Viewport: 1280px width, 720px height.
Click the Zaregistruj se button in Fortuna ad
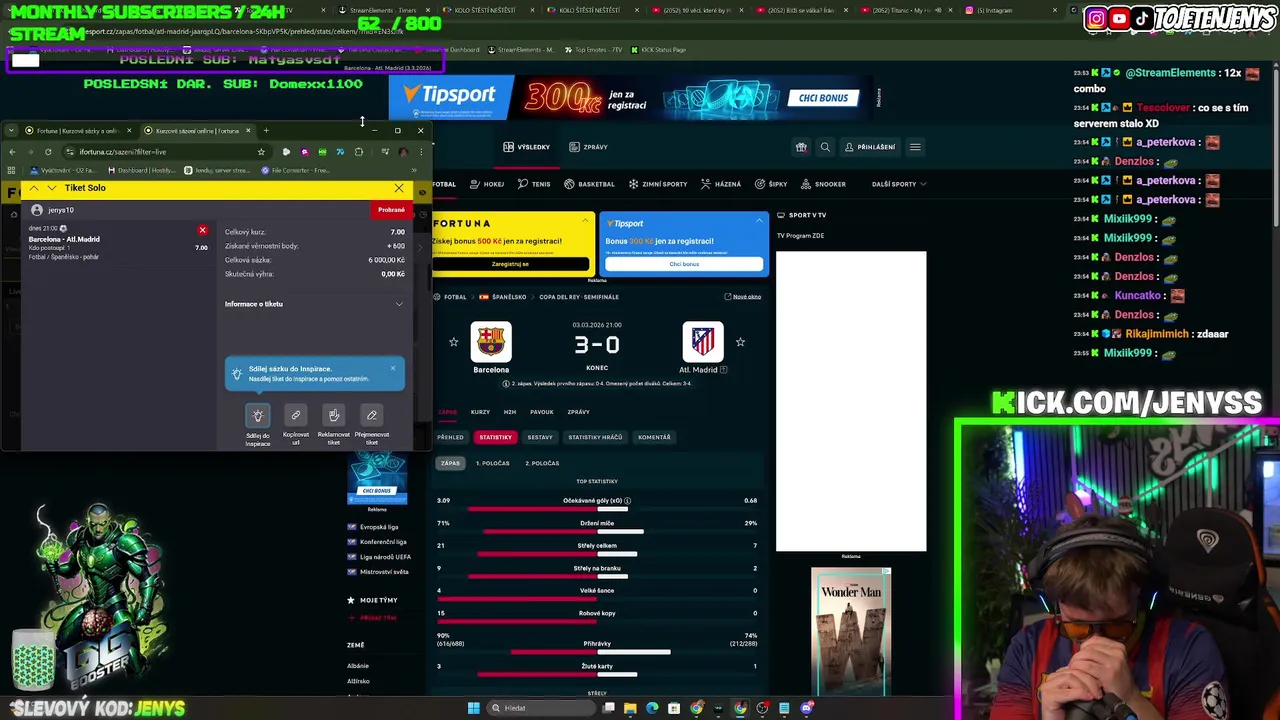point(510,264)
